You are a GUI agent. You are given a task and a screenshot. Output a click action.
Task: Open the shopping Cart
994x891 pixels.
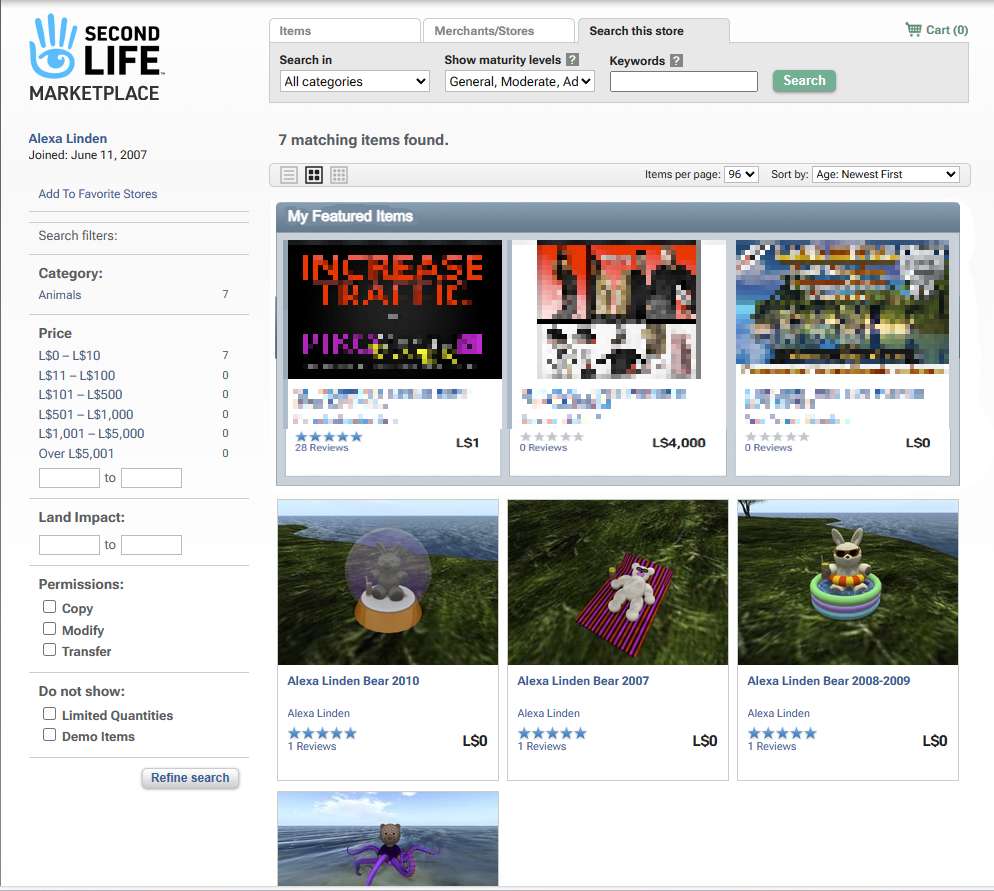click(x=936, y=30)
